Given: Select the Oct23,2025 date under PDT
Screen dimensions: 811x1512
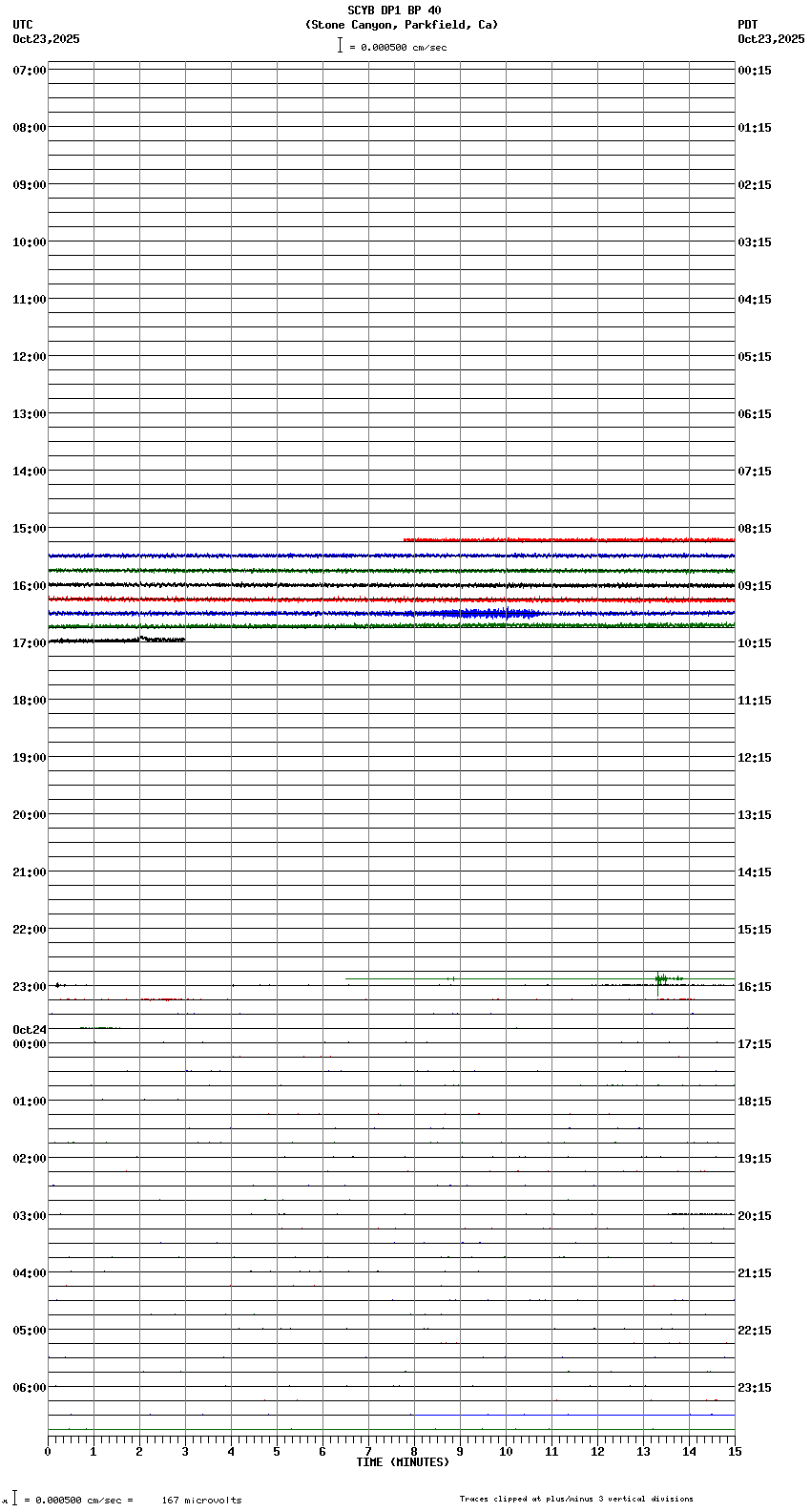Looking at the screenshot, I should pyautogui.click(x=771, y=39).
